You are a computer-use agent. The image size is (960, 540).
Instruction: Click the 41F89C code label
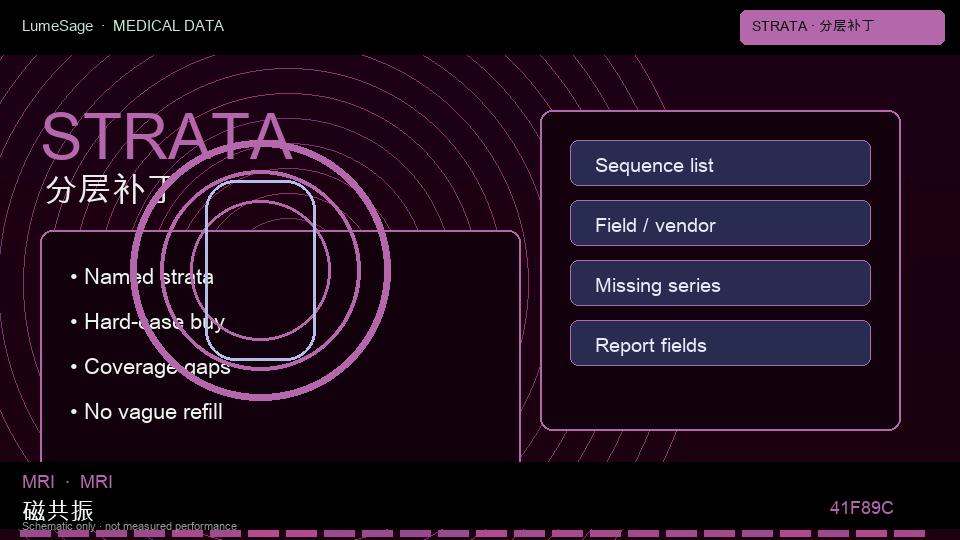[861, 508]
